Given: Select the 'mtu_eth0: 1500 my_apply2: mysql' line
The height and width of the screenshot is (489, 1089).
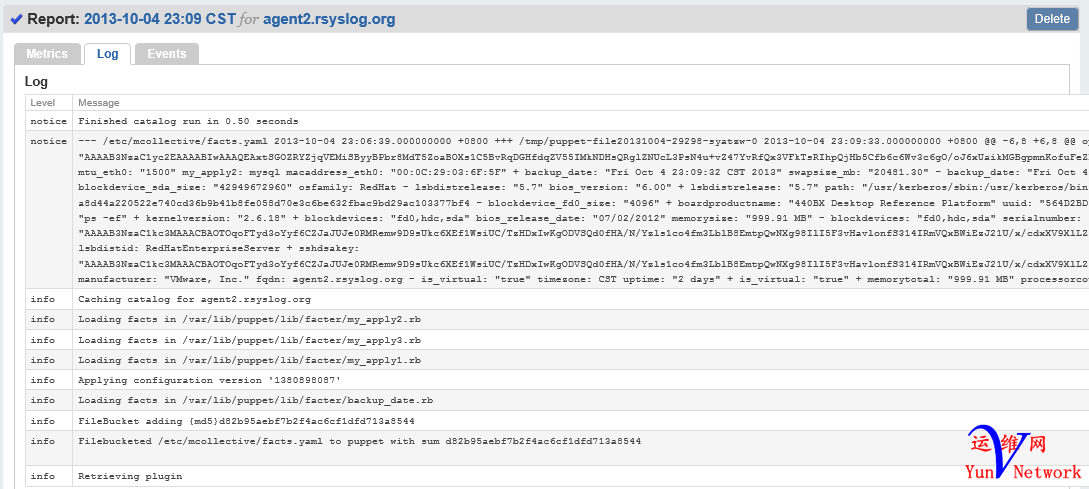Looking at the screenshot, I should 583,171.
